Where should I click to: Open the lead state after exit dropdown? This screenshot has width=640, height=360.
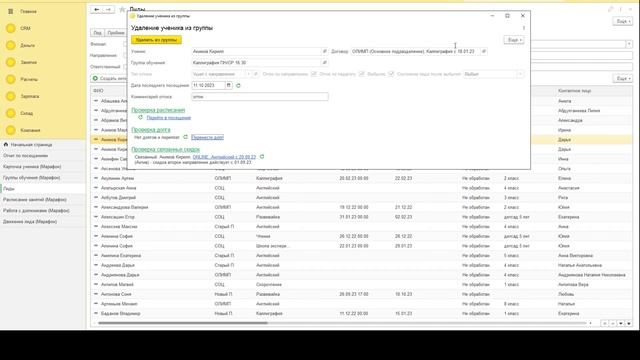pyautogui.click(x=520, y=74)
